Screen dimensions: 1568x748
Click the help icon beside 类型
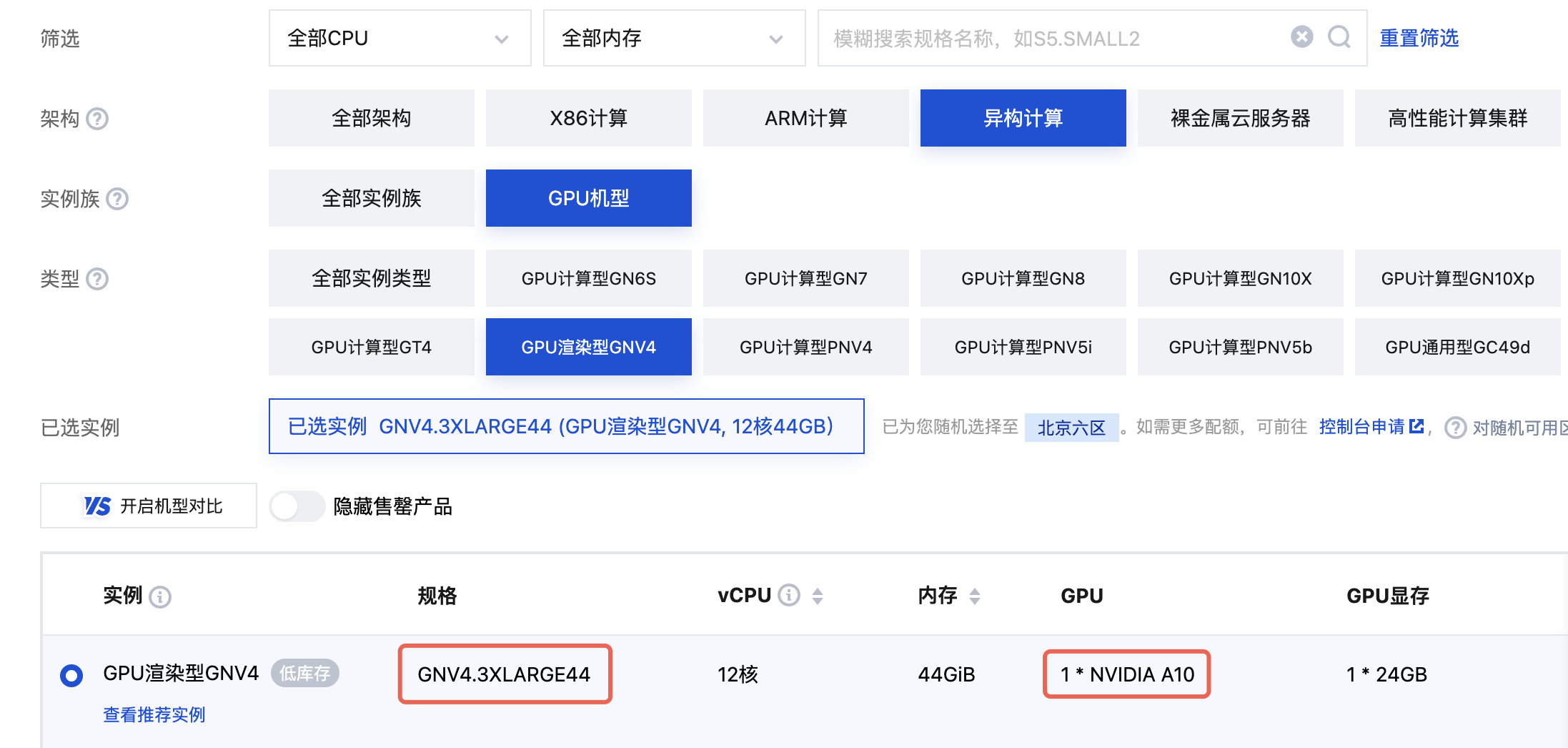tap(97, 279)
